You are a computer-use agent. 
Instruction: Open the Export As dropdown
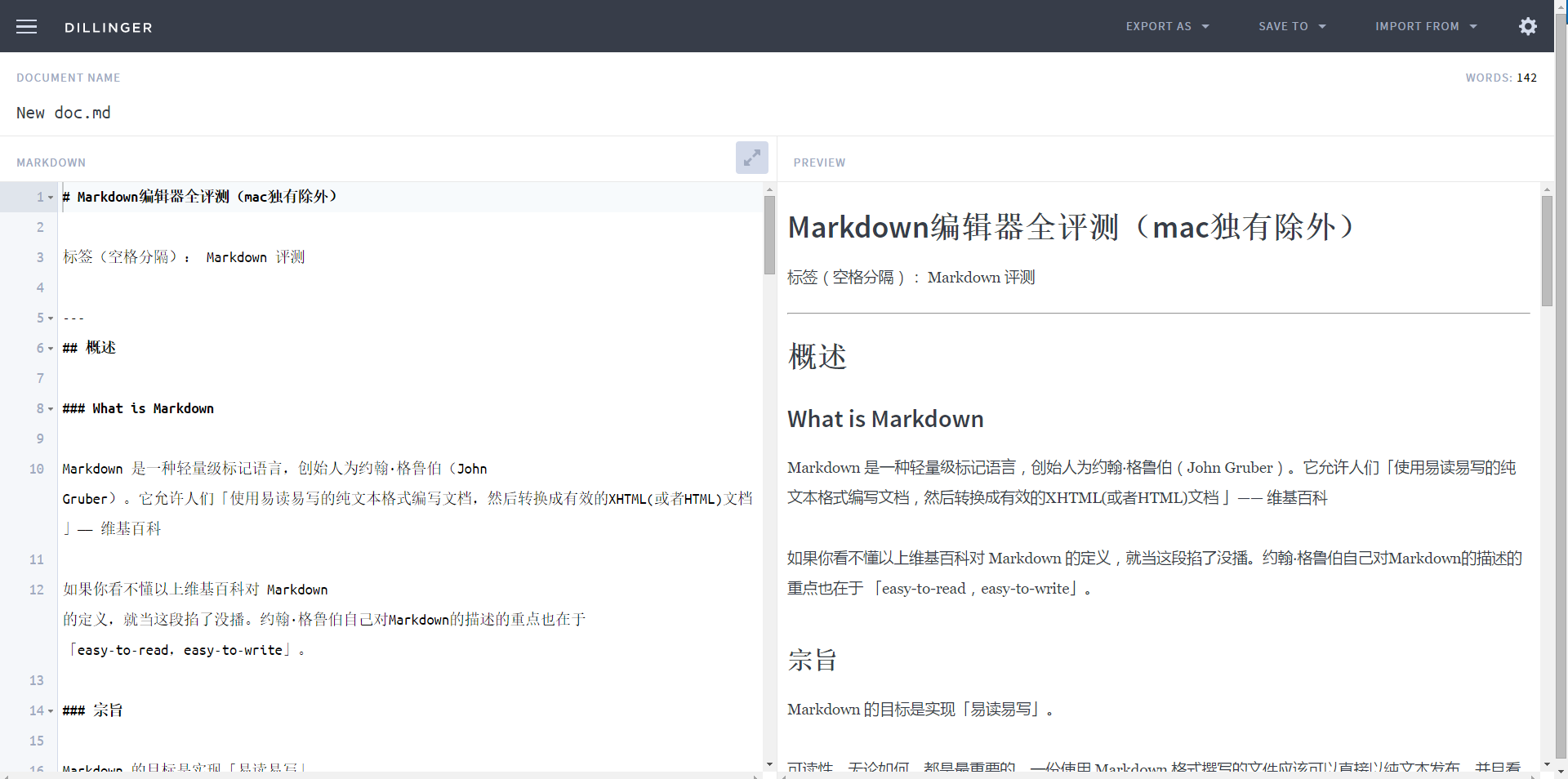[x=1167, y=26]
